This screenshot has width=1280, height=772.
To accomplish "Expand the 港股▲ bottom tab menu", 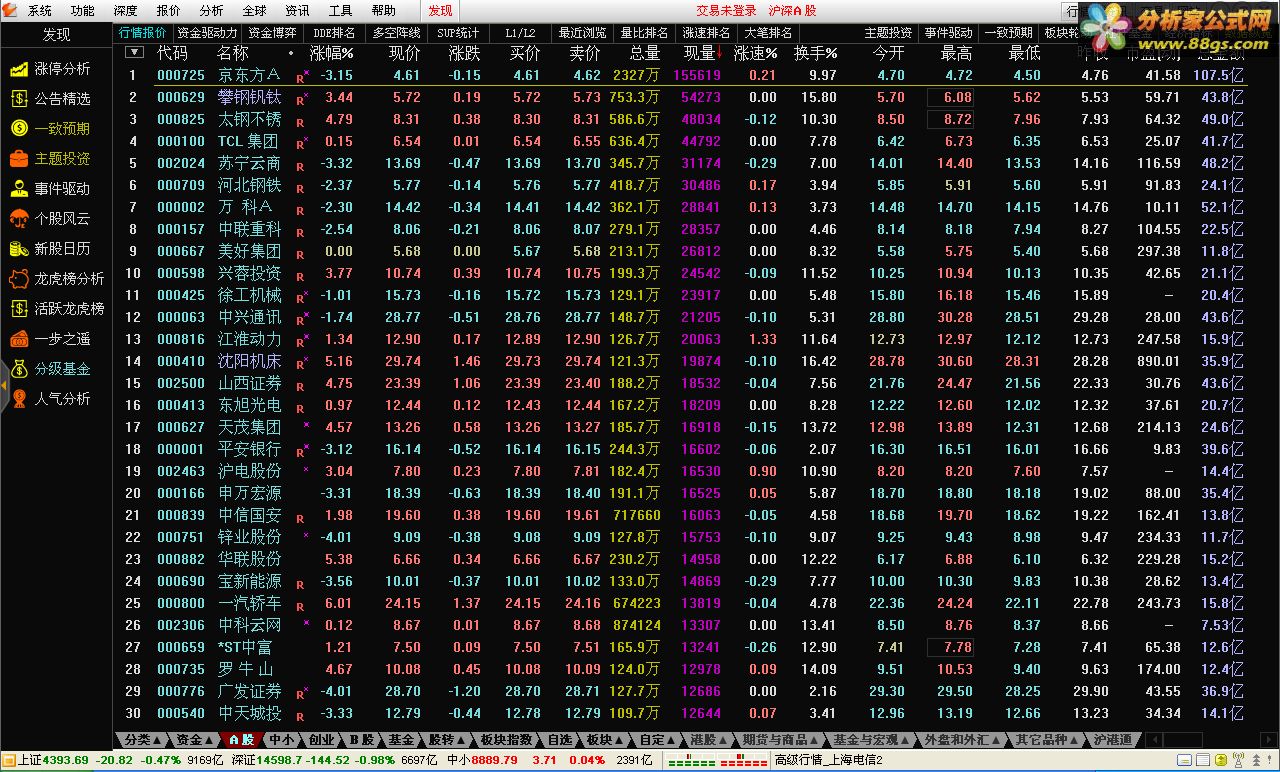I will pyautogui.click(x=708, y=740).
